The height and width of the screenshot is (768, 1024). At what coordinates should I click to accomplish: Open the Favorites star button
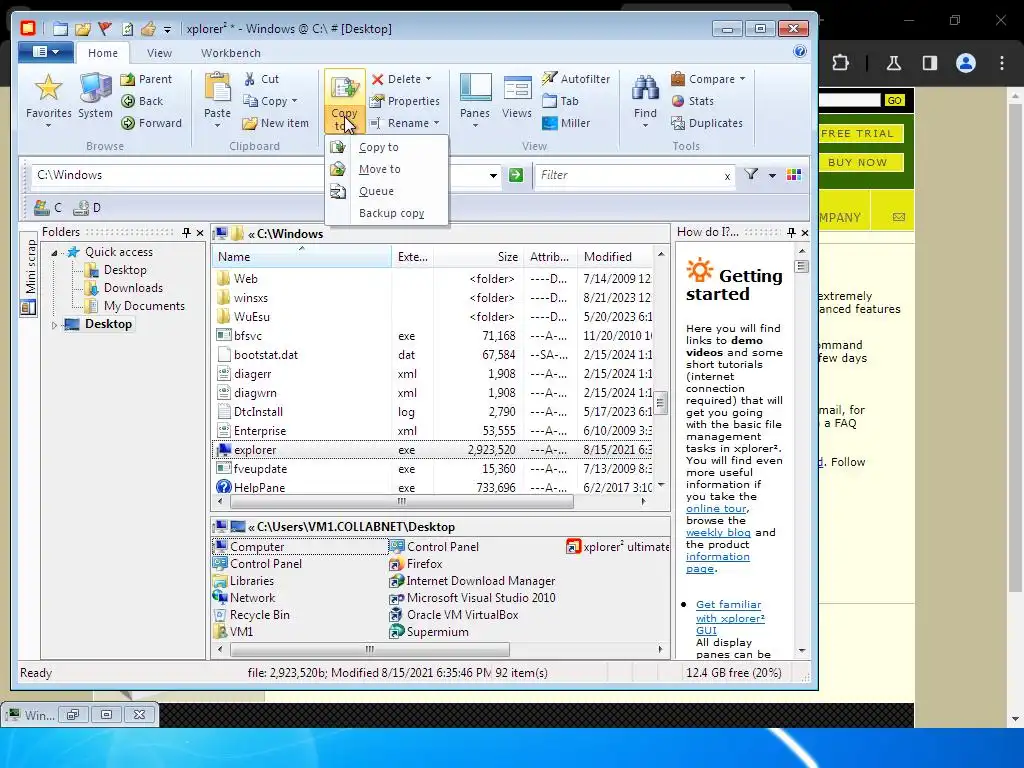pos(48,98)
